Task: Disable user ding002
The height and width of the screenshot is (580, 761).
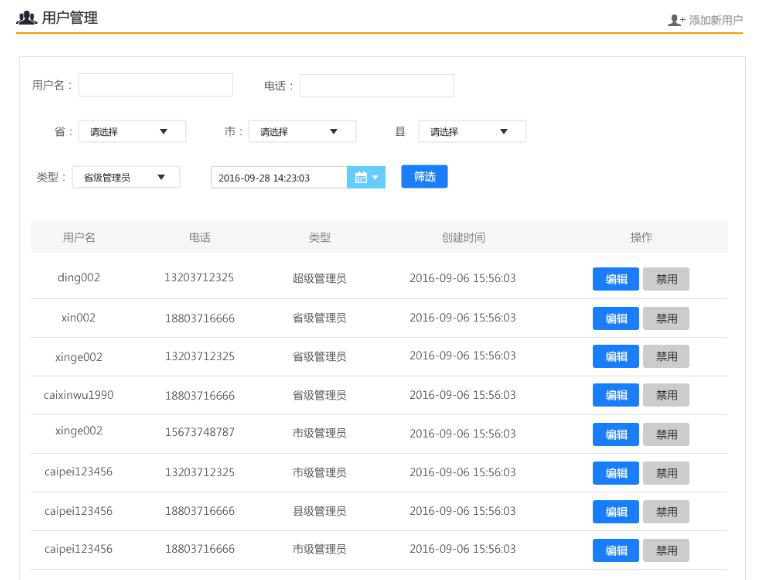Action: click(x=666, y=279)
